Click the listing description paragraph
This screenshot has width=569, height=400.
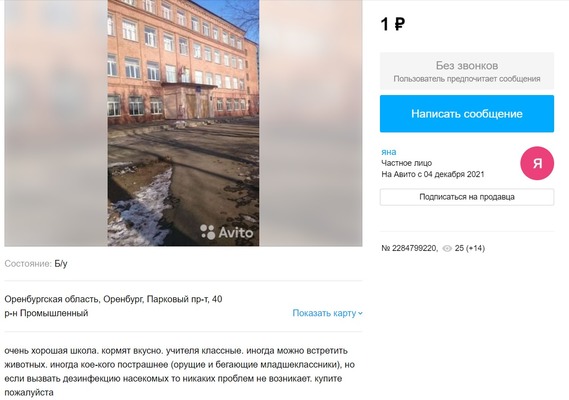pos(180,371)
